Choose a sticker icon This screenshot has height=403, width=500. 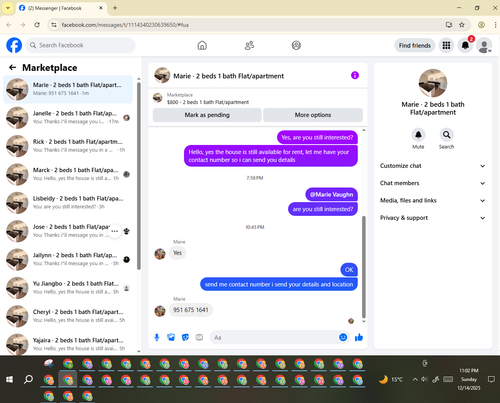(185, 337)
